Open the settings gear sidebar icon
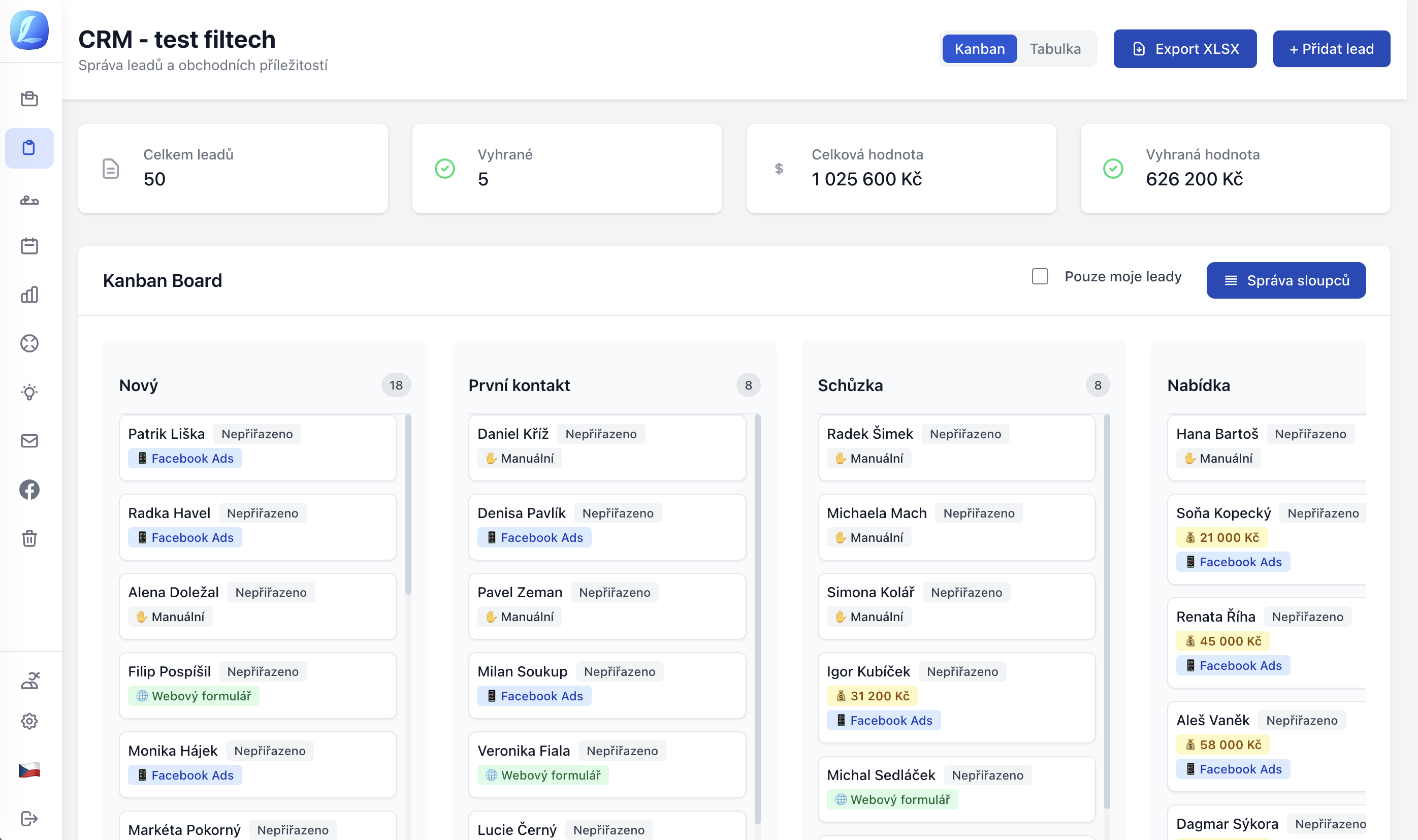This screenshot has width=1418, height=840. [29, 721]
